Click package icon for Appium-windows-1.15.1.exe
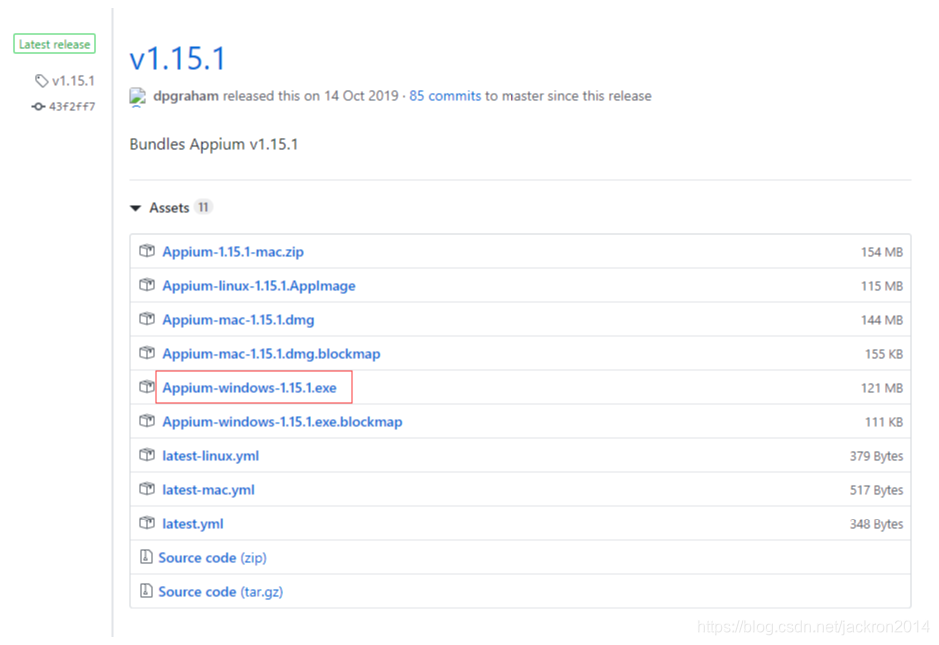Viewport: 939px width, 645px height. (x=147, y=387)
